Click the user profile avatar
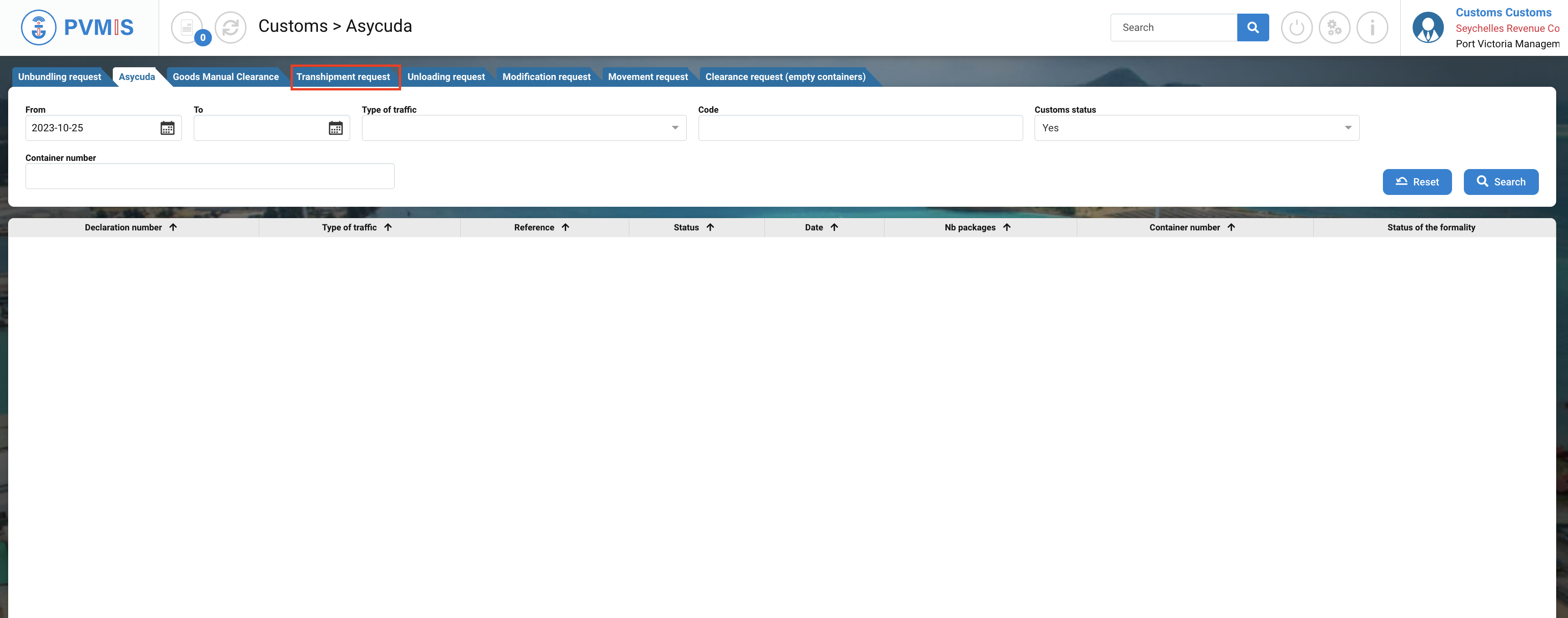Image resolution: width=1568 pixels, height=618 pixels. (1428, 27)
